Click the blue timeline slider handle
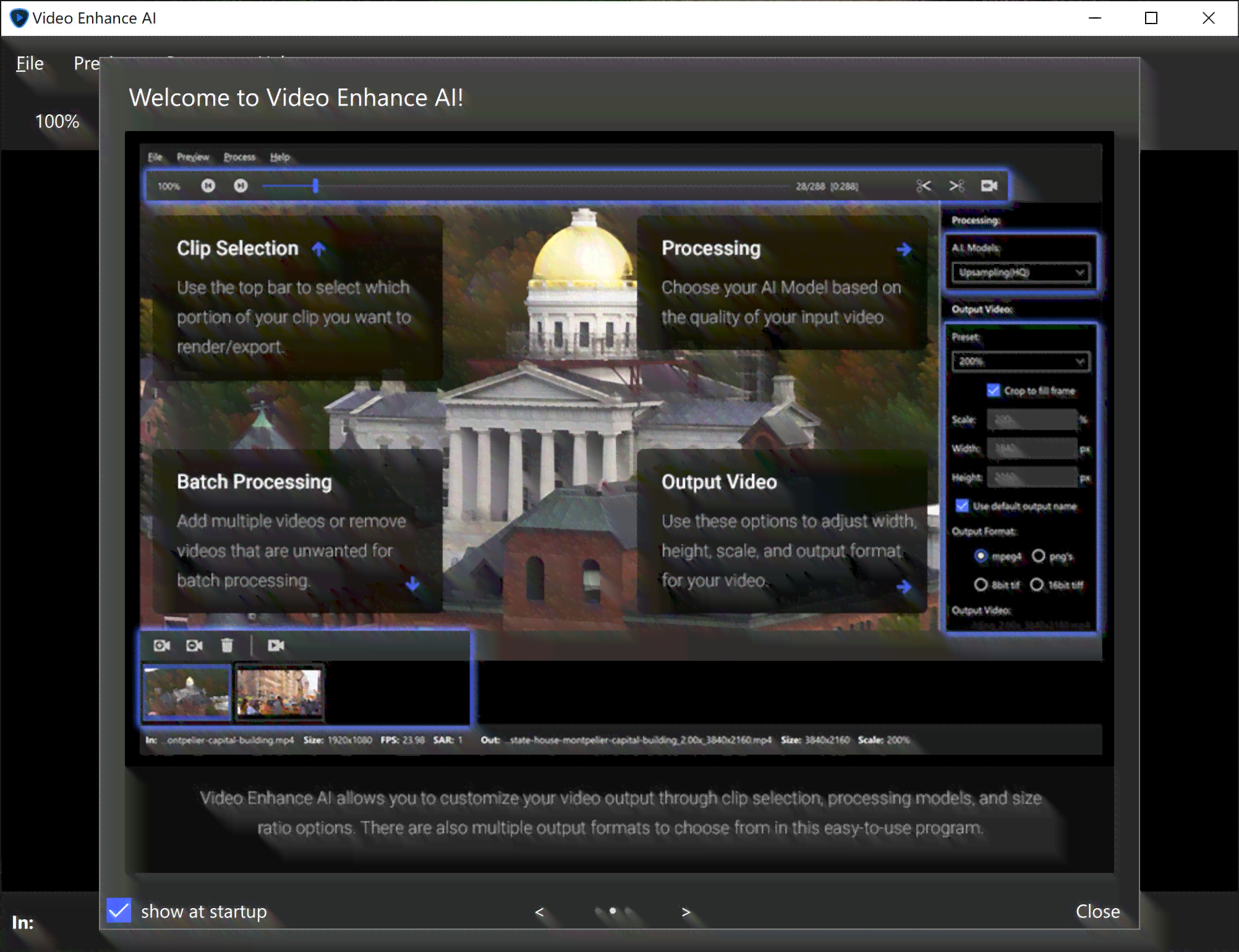This screenshot has height=952, width=1239. [x=315, y=185]
